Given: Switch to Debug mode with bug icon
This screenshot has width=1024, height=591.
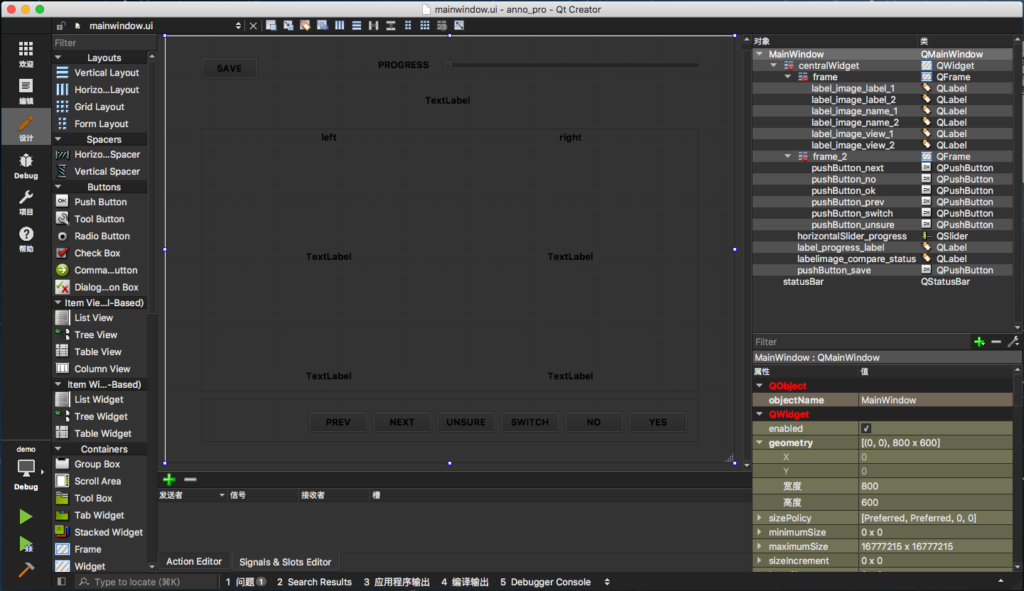Looking at the screenshot, I should click(x=25, y=166).
